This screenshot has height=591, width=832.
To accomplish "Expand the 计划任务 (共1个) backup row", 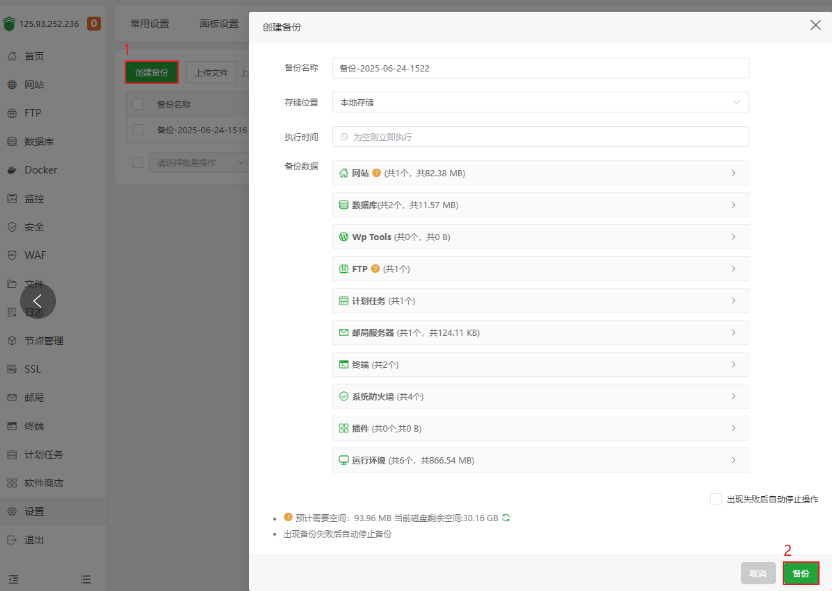I will tap(540, 301).
